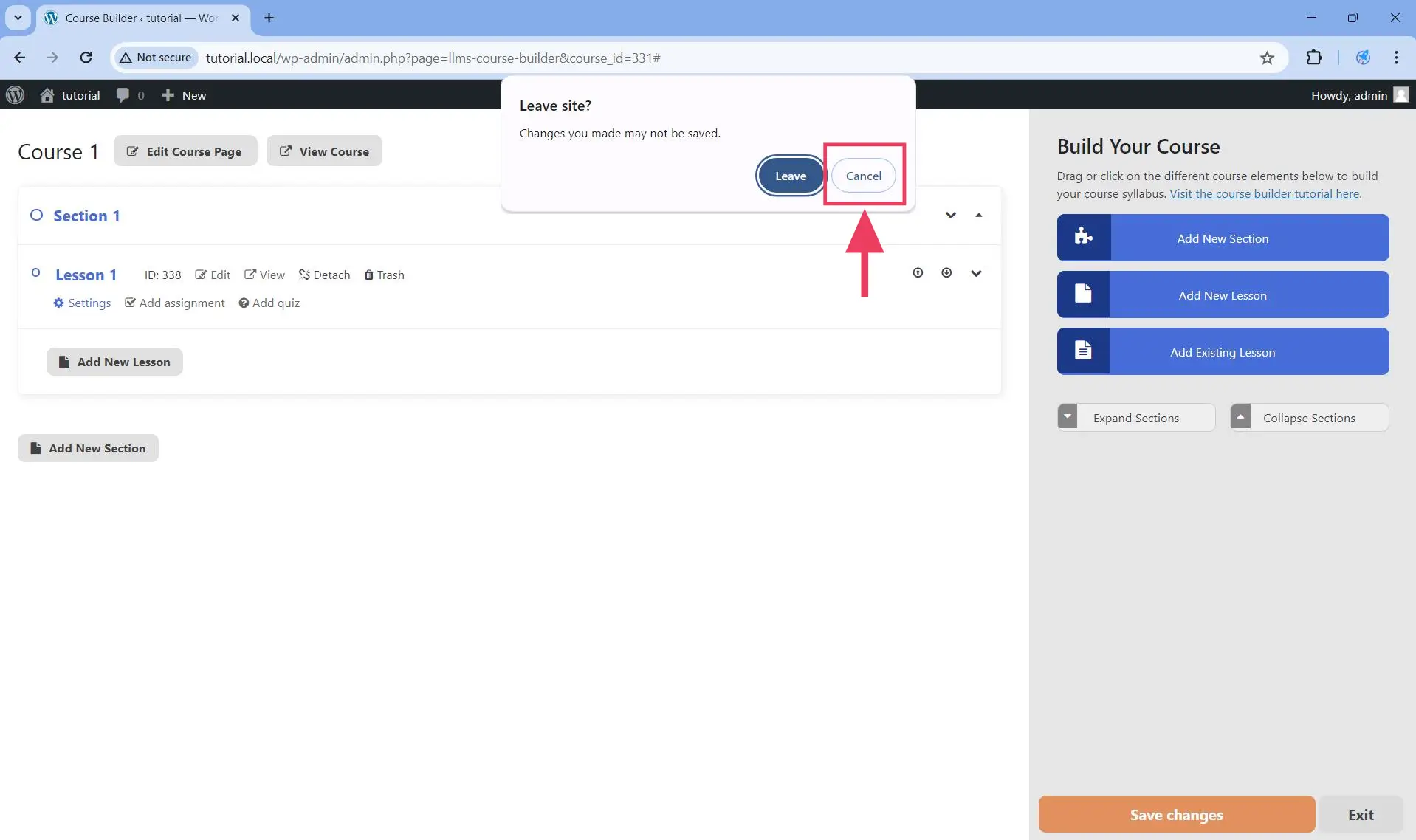Click the Leave button in the dialog

click(790, 176)
